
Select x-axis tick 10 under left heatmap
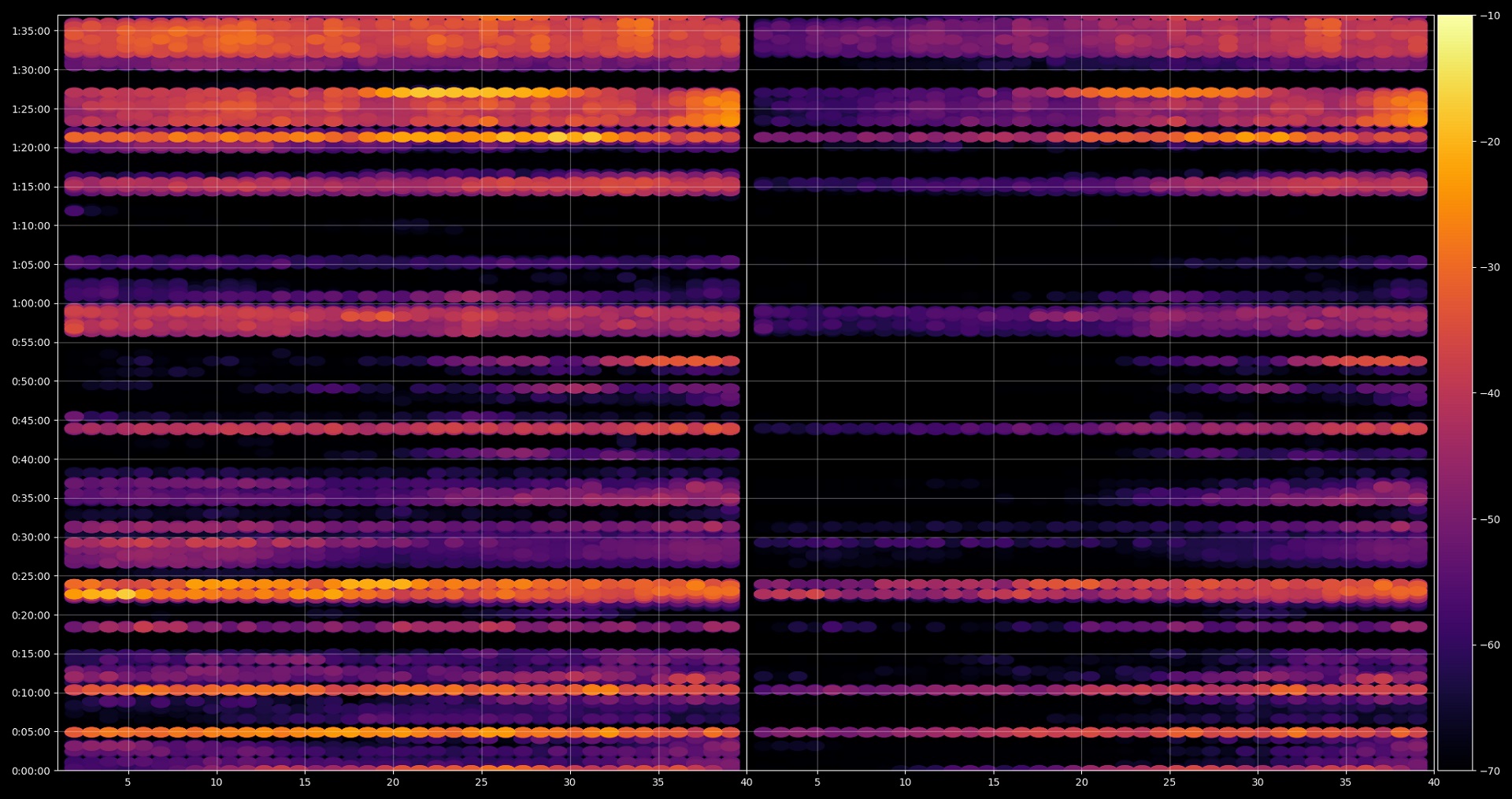(x=216, y=782)
